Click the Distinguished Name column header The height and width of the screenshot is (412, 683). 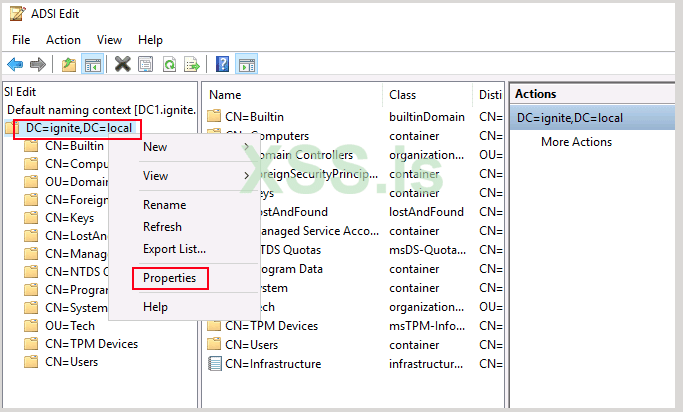click(x=489, y=95)
